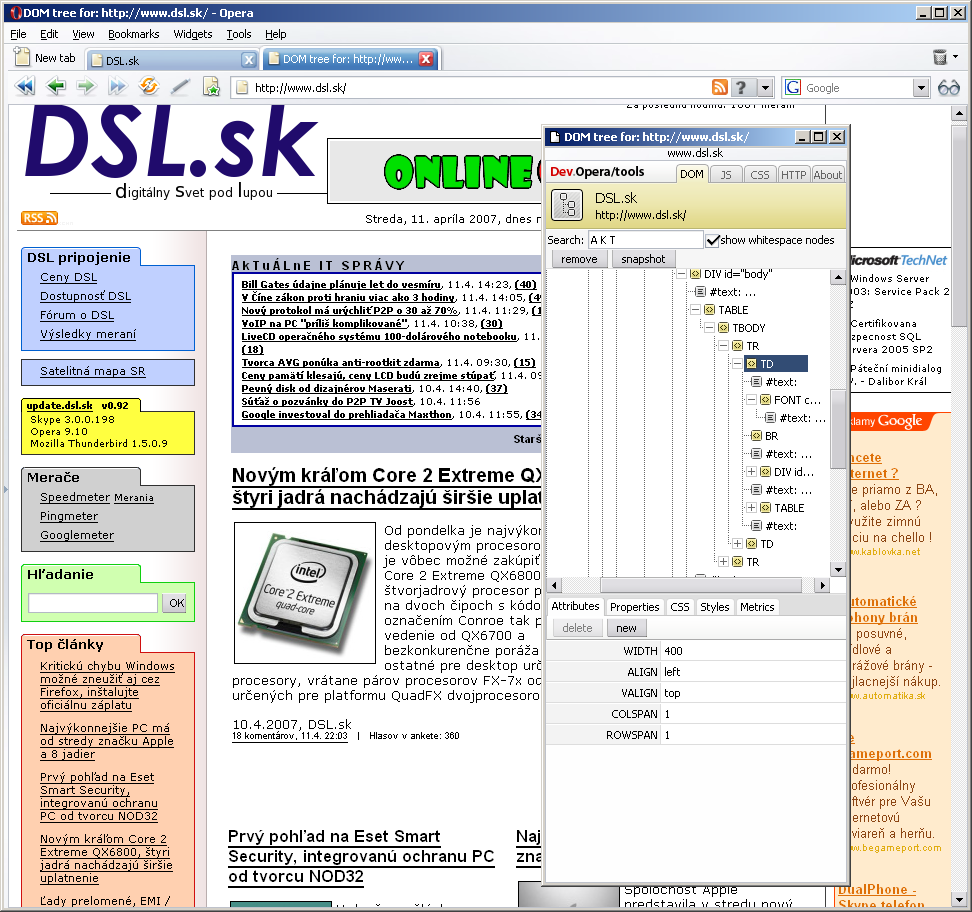Viewport: 972px width, 912px height.
Task: Switch to the Properties tab
Action: pos(634,607)
